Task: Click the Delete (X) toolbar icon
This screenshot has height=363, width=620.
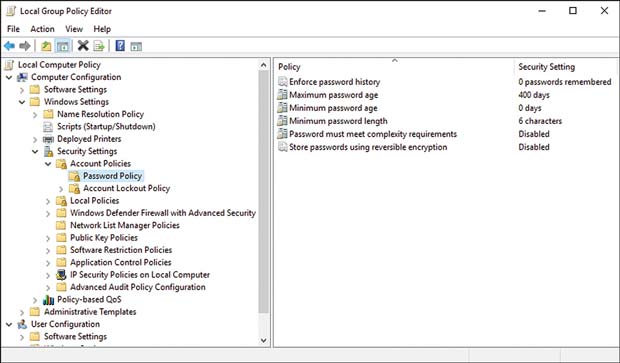Action: click(x=83, y=46)
